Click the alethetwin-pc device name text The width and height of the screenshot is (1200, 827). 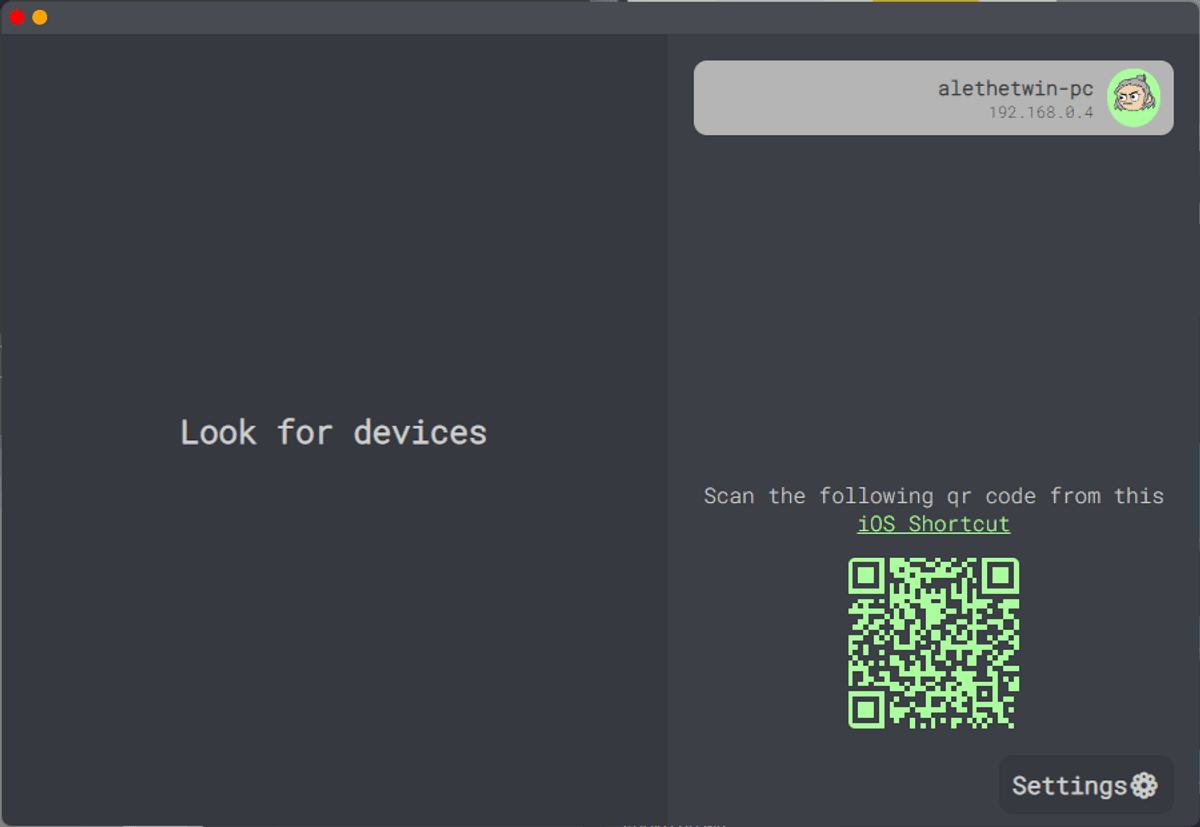tap(1015, 89)
